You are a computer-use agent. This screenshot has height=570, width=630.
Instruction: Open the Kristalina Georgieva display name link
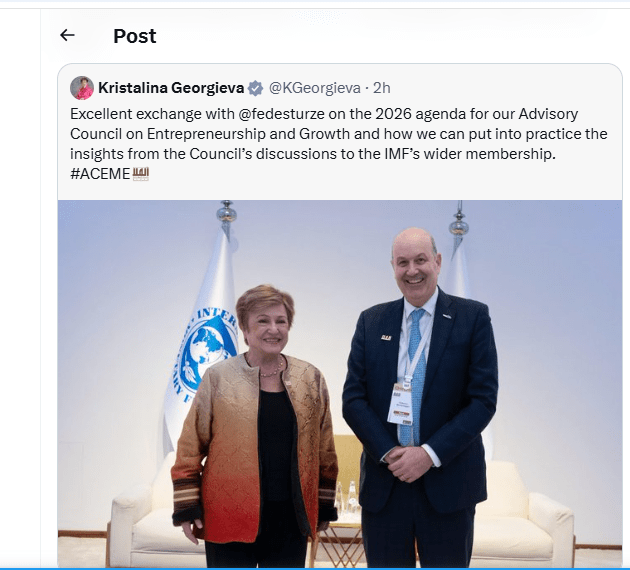click(x=172, y=88)
